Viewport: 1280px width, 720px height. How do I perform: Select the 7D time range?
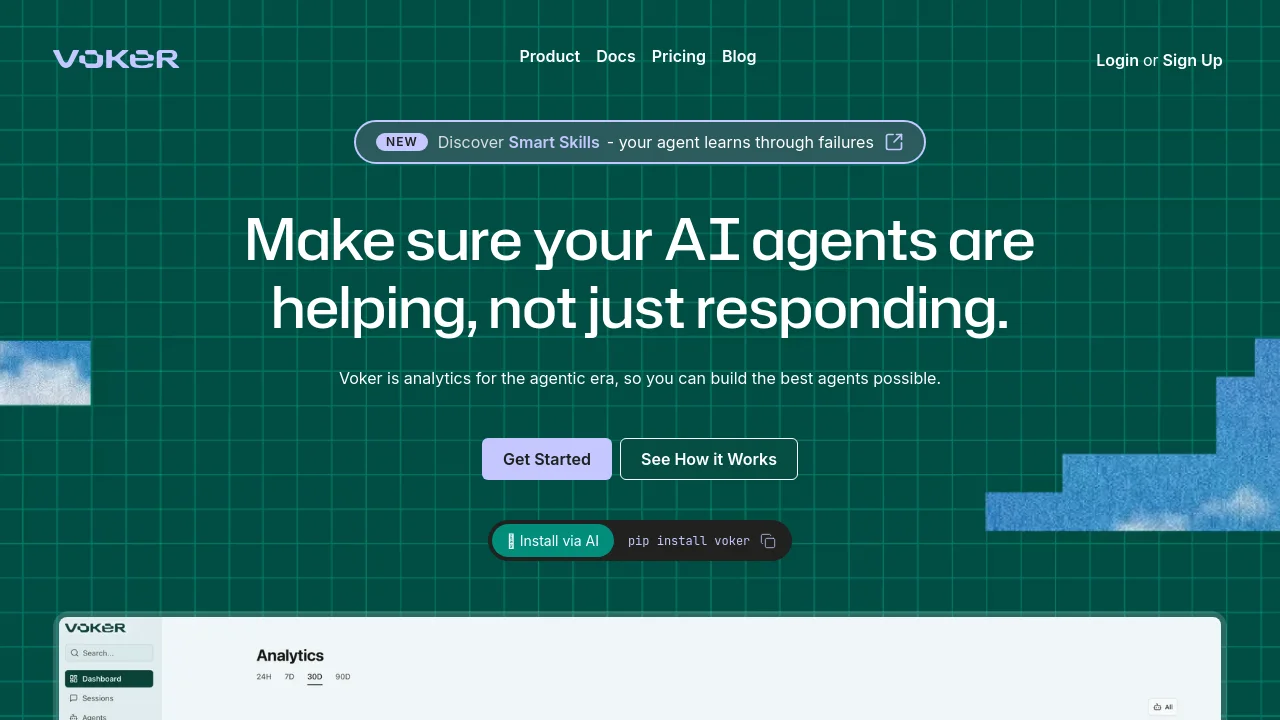(289, 677)
